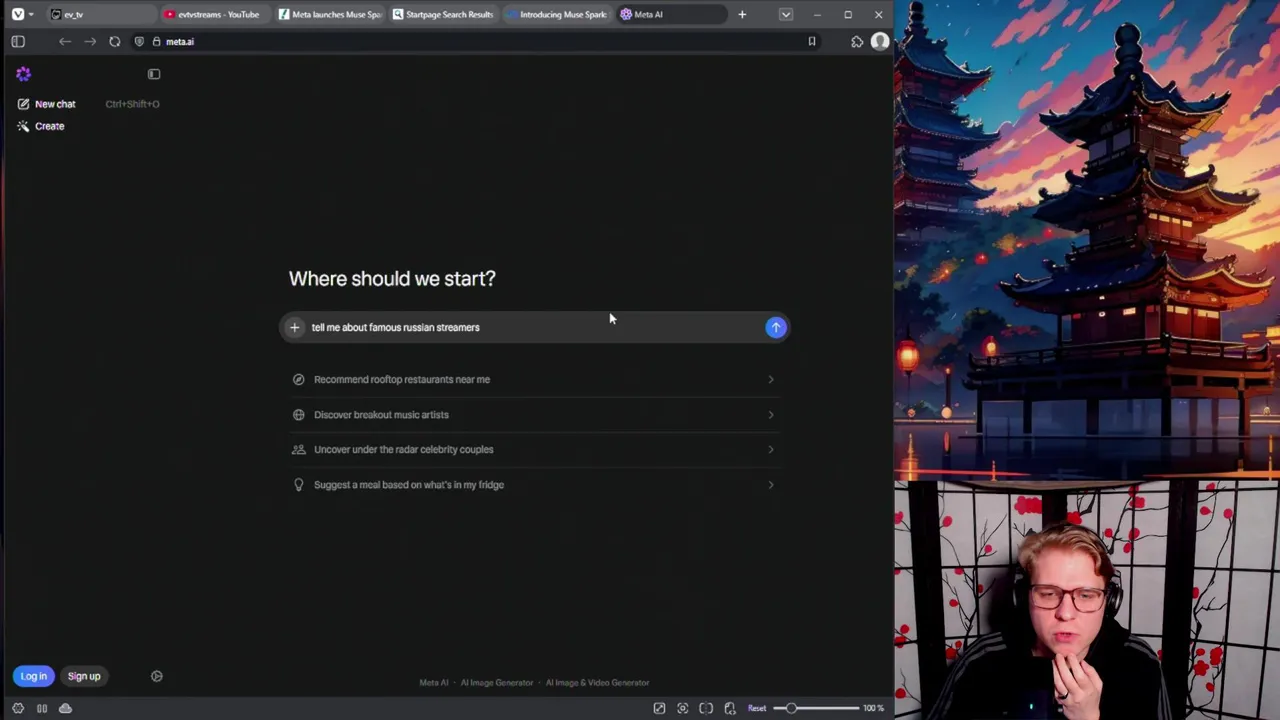Open AI Image & Video Generator link
The height and width of the screenshot is (720, 1280).
[597, 683]
